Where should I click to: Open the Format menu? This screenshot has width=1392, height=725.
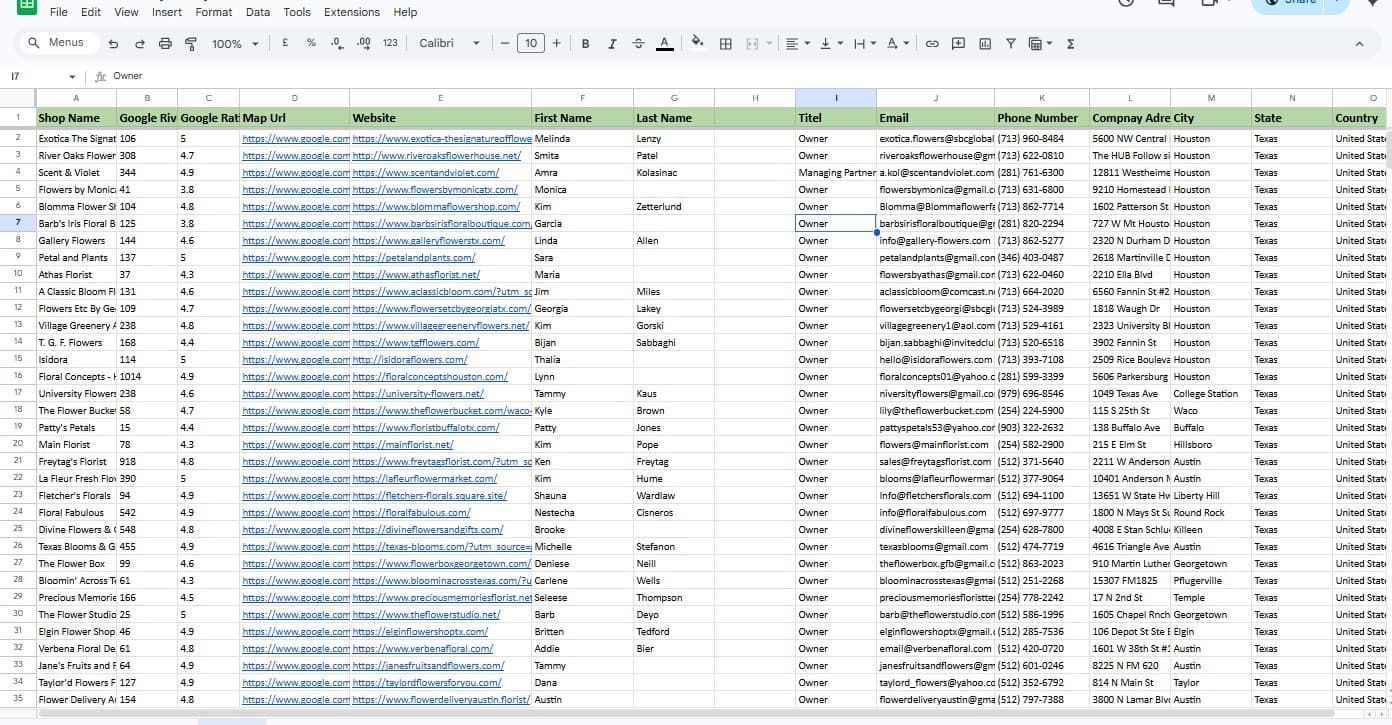pyautogui.click(x=213, y=12)
